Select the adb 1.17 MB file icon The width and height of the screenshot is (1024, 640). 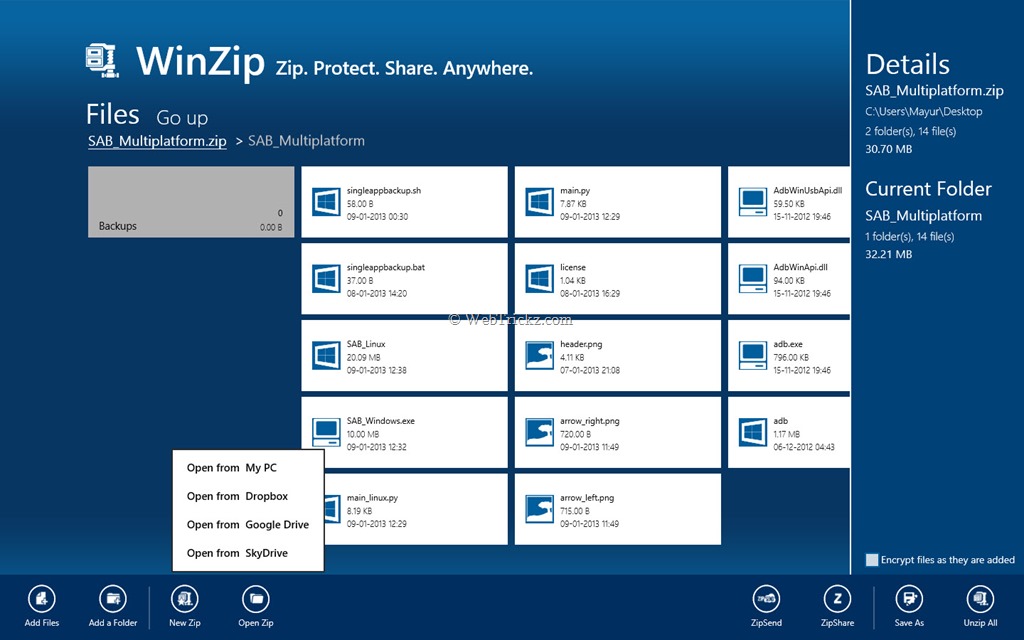tap(753, 432)
